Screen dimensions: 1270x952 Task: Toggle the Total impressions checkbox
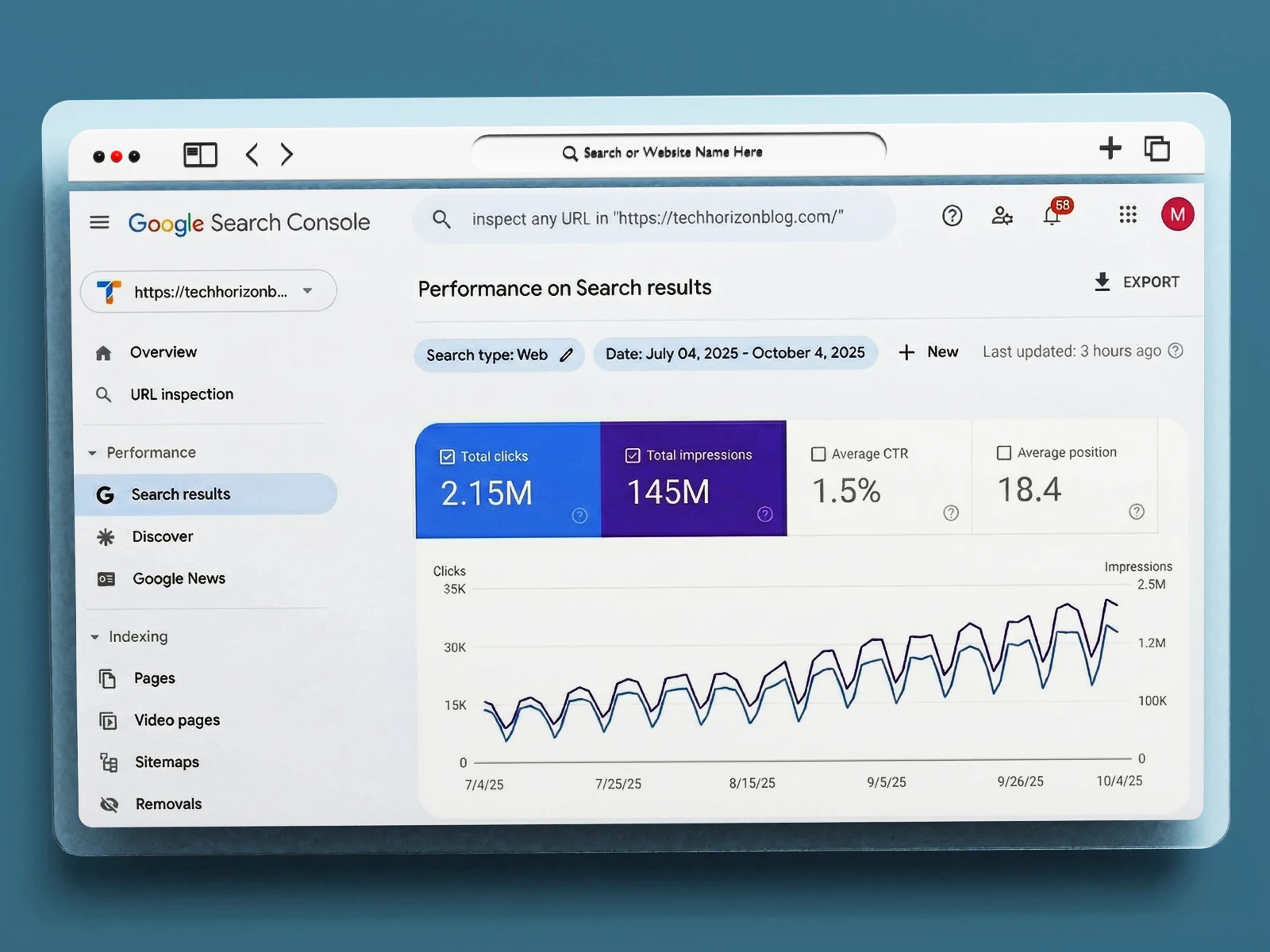click(633, 455)
